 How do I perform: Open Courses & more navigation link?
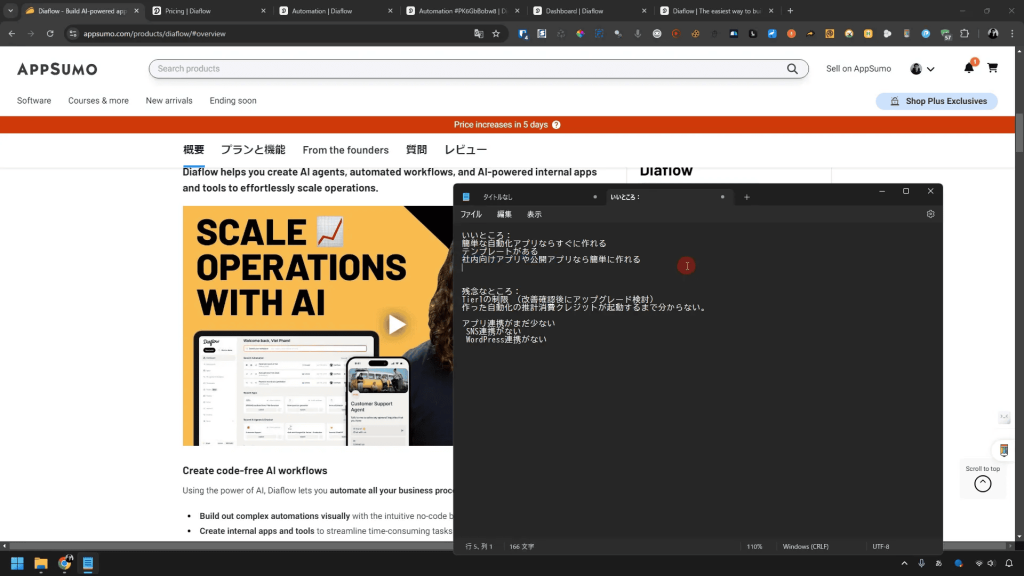coord(98,101)
